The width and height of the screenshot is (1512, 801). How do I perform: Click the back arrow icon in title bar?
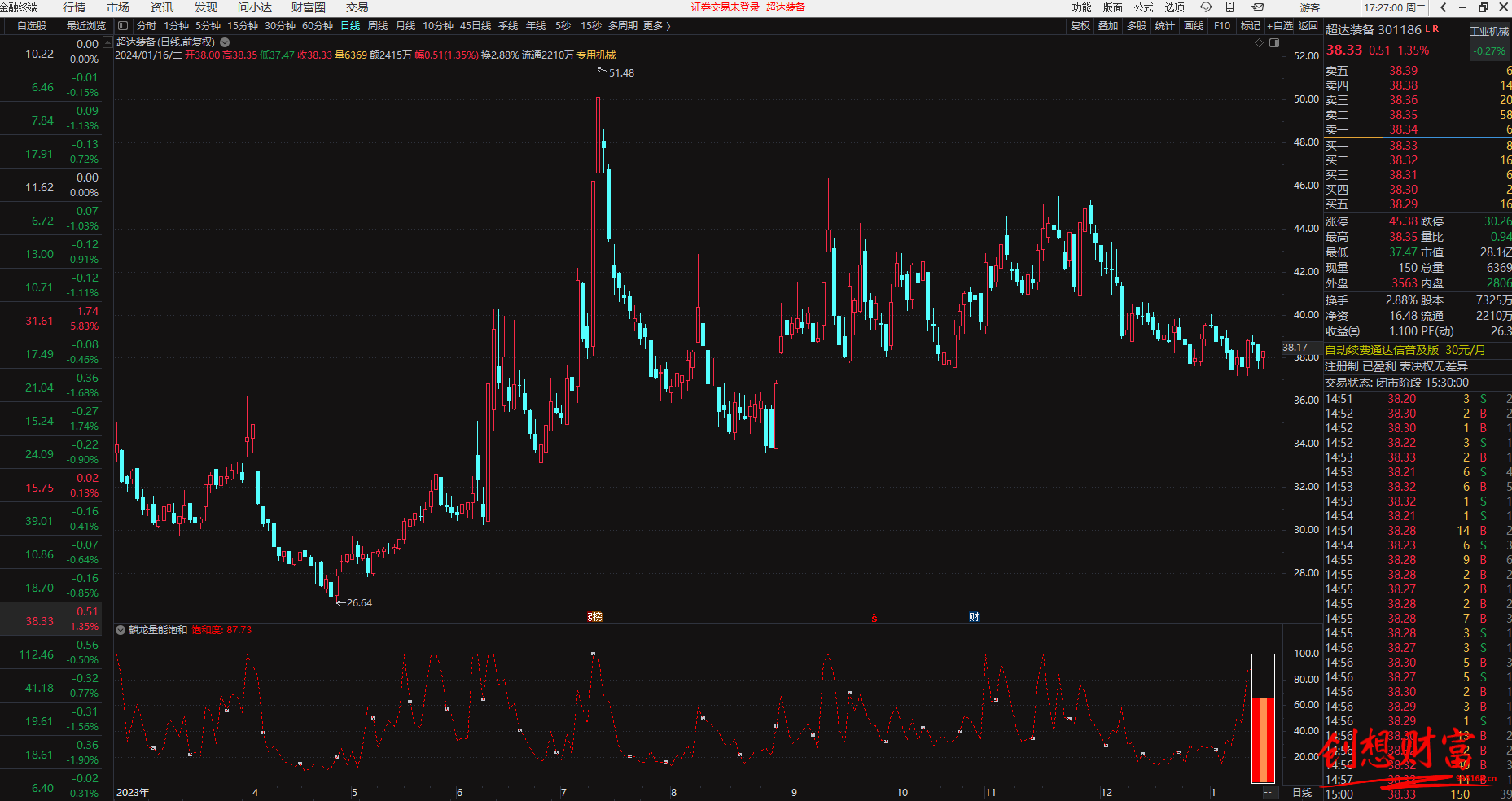point(1443,7)
